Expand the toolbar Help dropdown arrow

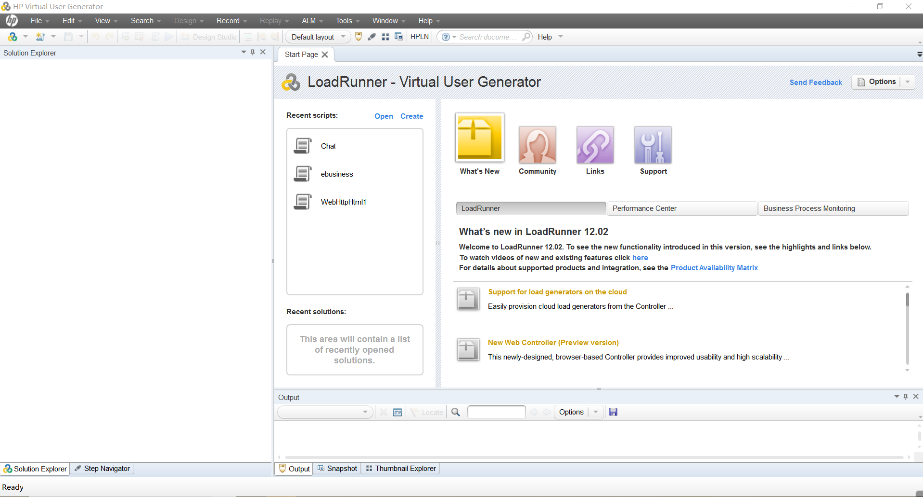pyautogui.click(x=560, y=37)
